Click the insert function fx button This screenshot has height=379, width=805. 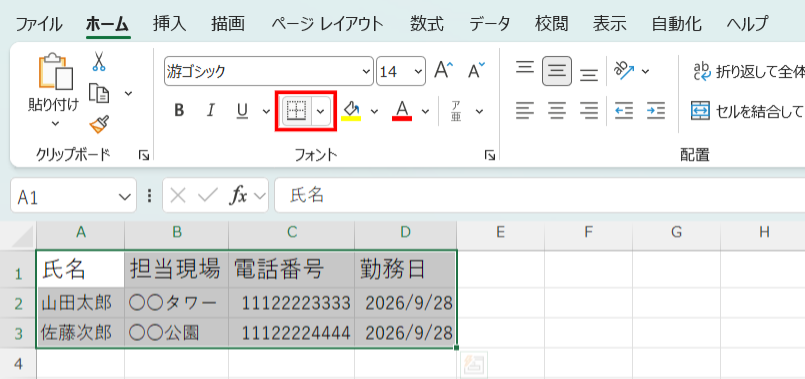(x=240, y=196)
